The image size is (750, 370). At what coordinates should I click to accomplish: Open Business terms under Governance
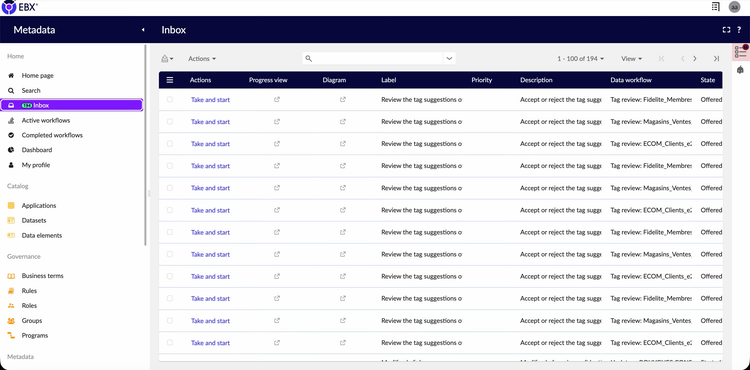coord(42,276)
